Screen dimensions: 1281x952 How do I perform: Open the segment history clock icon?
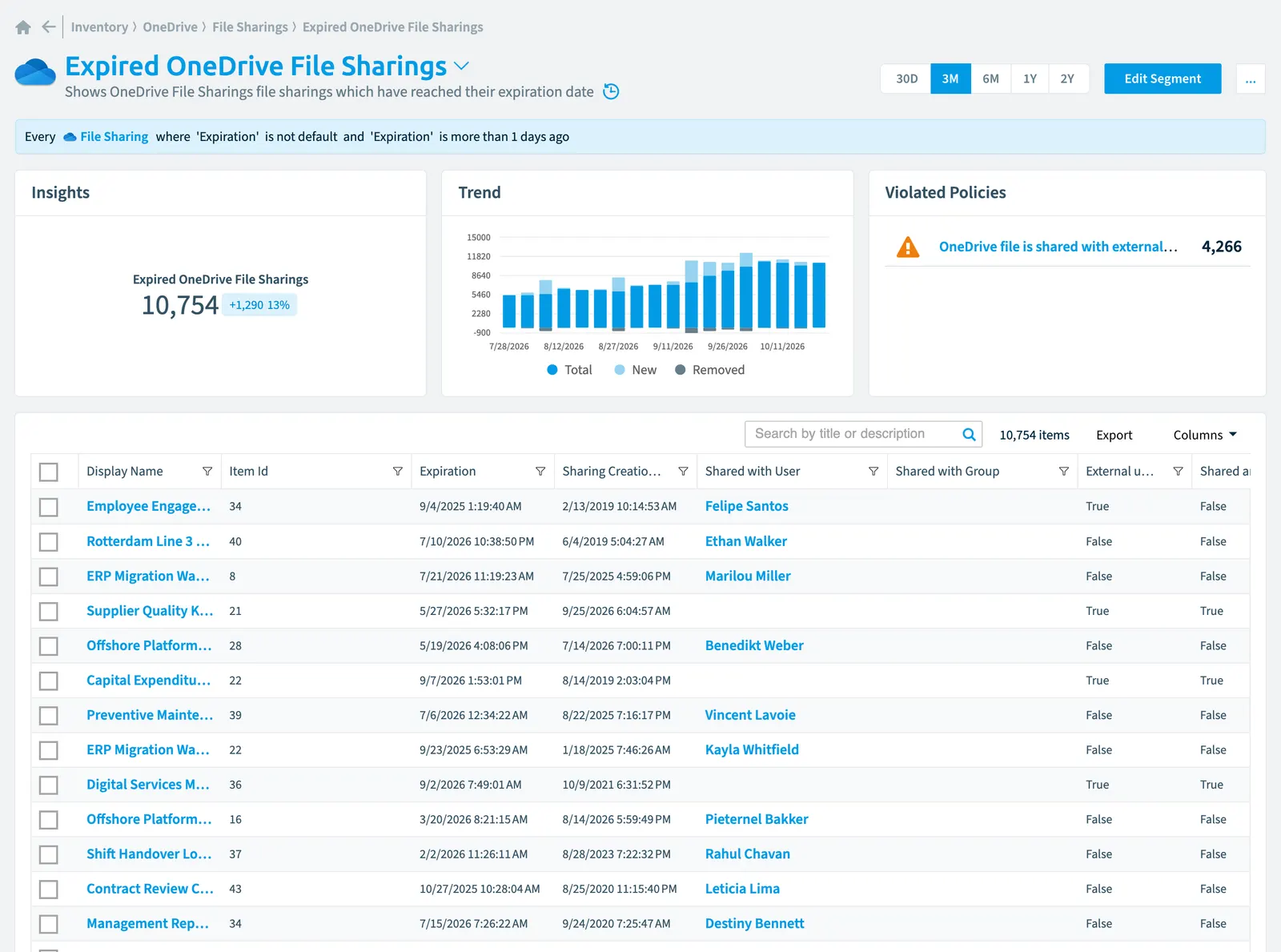(x=611, y=91)
